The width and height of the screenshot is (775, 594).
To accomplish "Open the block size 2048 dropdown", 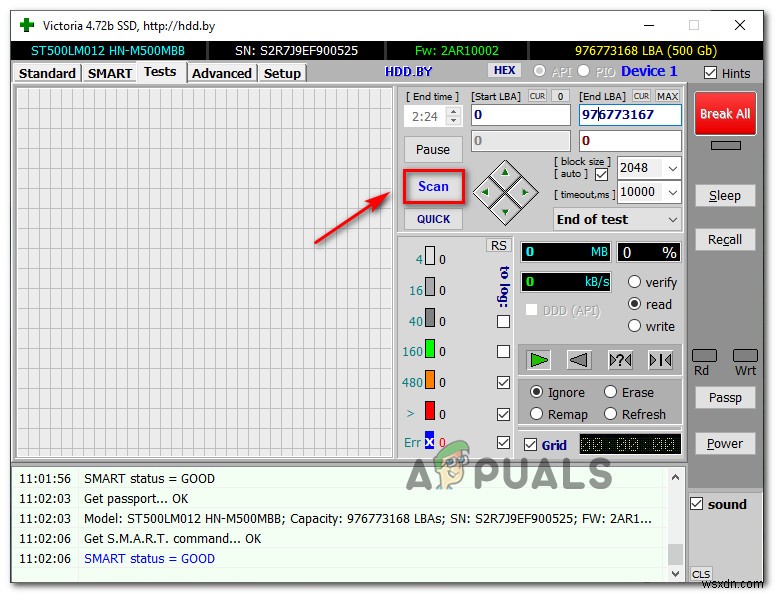I will (x=673, y=169).
